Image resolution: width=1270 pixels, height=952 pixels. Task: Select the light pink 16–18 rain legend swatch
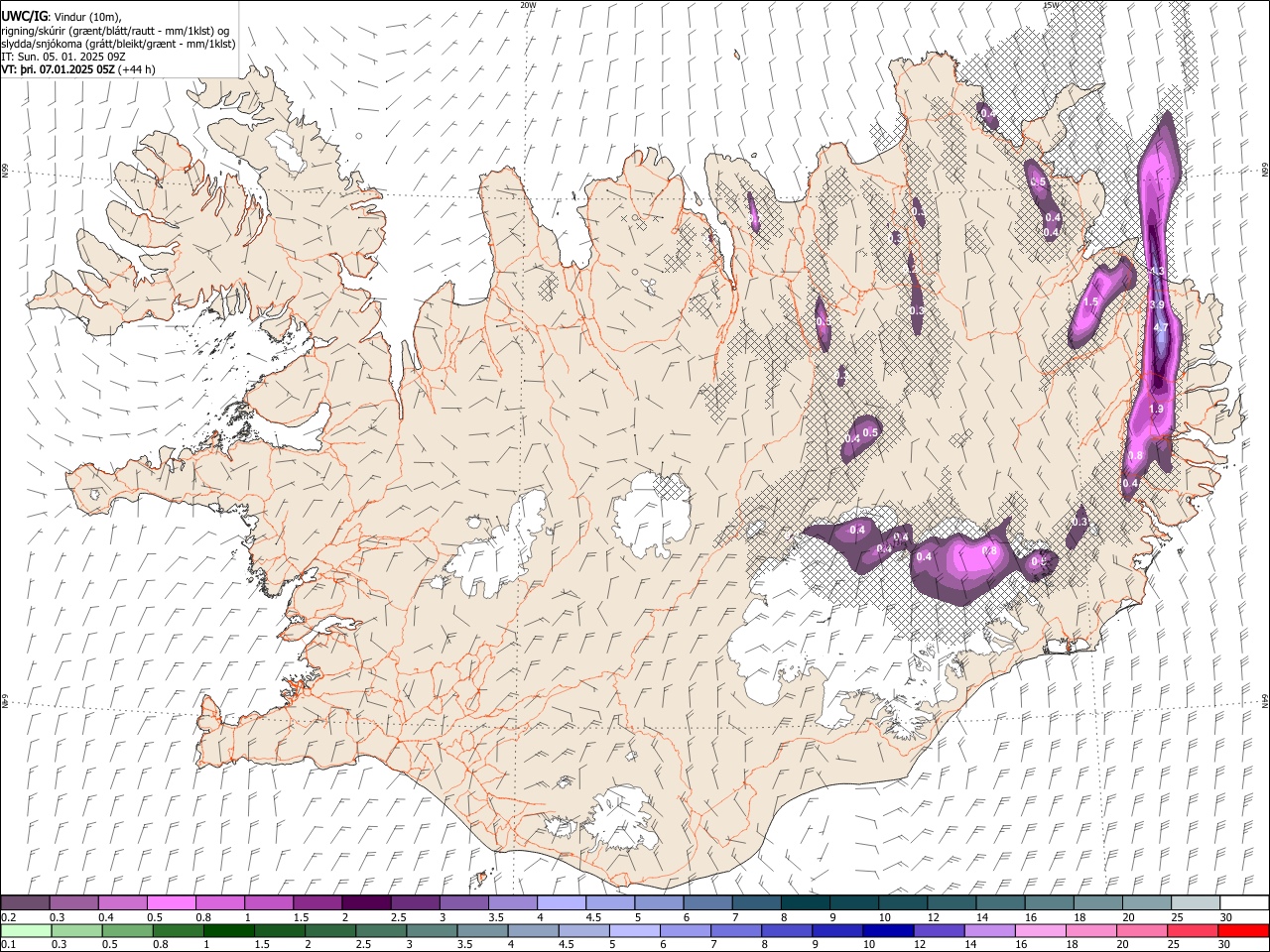pyautogui.click(x=1040, y=931)
